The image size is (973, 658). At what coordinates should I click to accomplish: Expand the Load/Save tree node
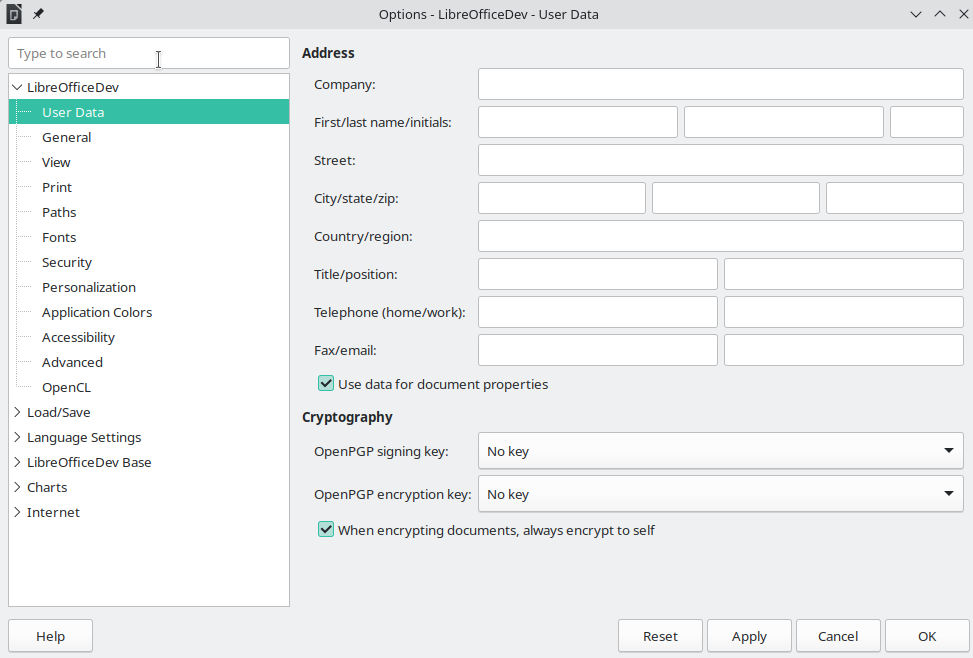(x=17, y=412)
